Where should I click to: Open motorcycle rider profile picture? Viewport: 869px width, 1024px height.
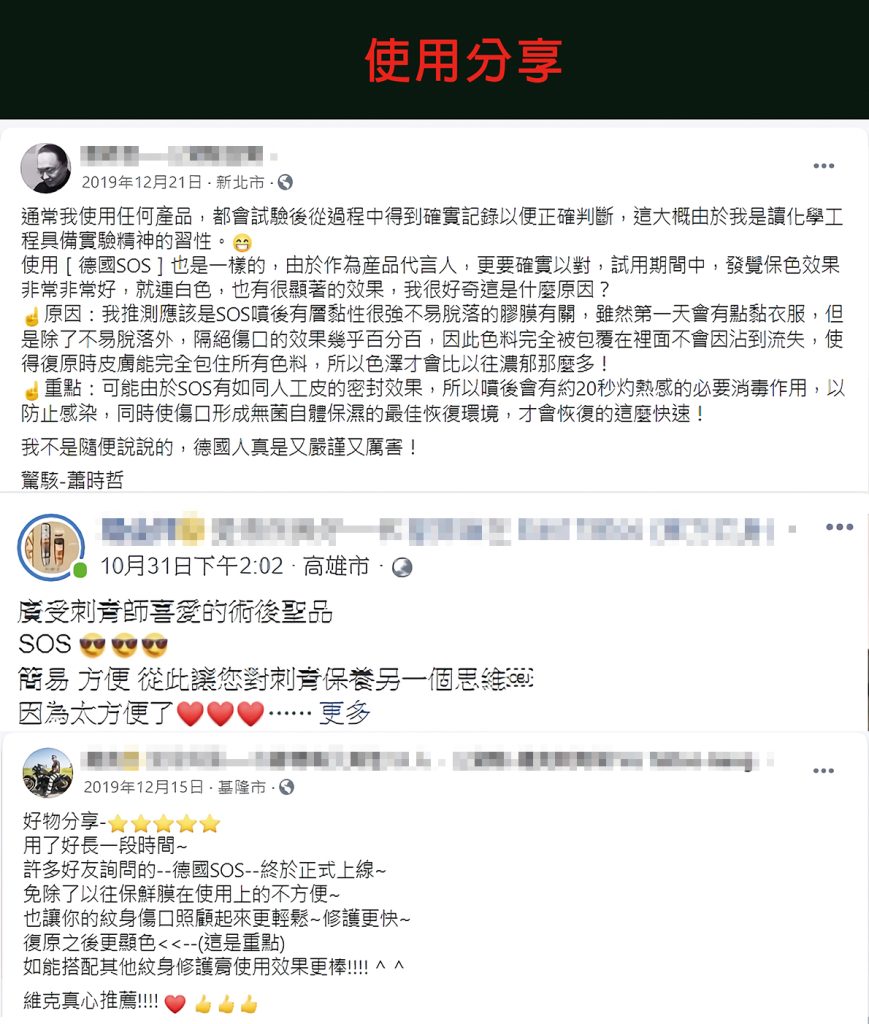pos(48,773)
